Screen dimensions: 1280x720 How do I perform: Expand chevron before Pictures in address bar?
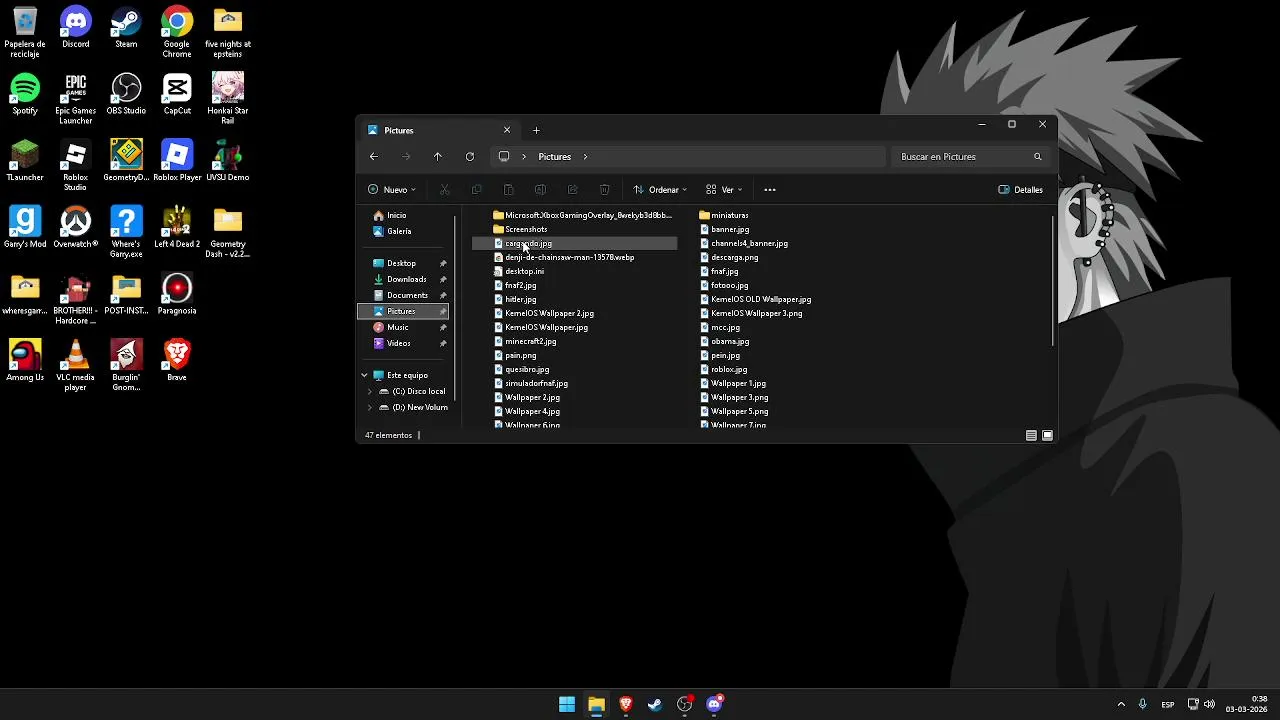coord(524,157)
